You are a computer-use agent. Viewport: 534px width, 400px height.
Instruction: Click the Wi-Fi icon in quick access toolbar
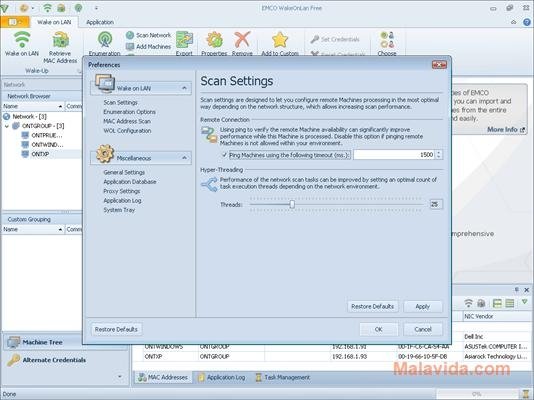point(47,8)
